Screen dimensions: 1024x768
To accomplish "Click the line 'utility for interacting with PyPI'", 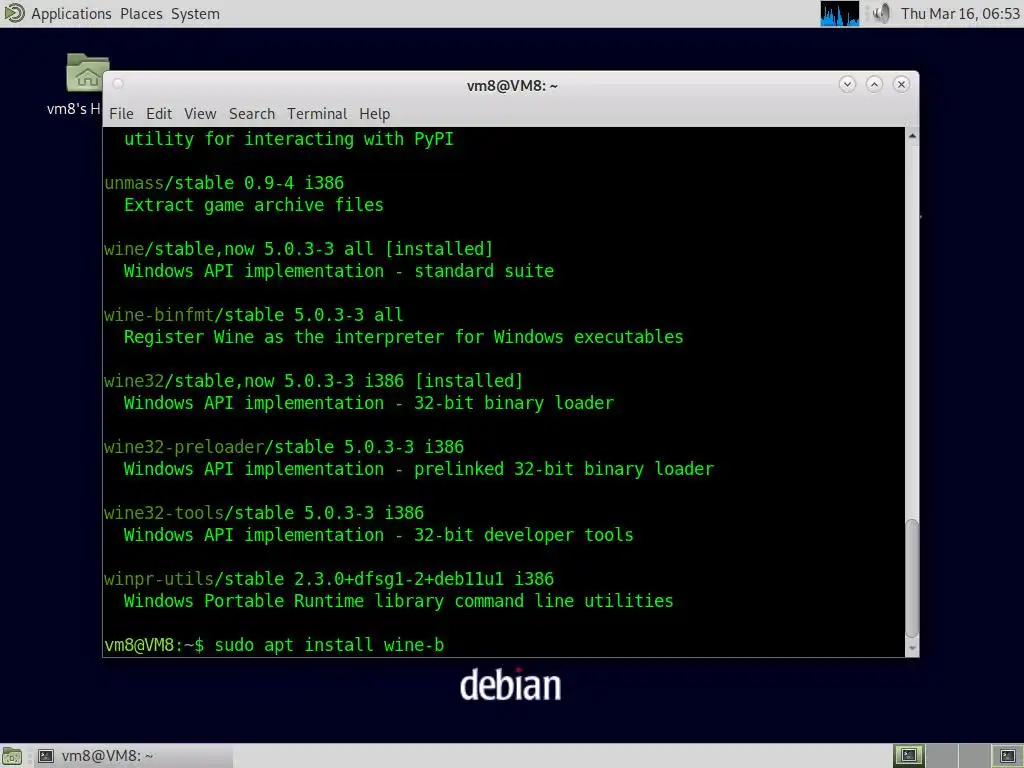I will (289, 139).
